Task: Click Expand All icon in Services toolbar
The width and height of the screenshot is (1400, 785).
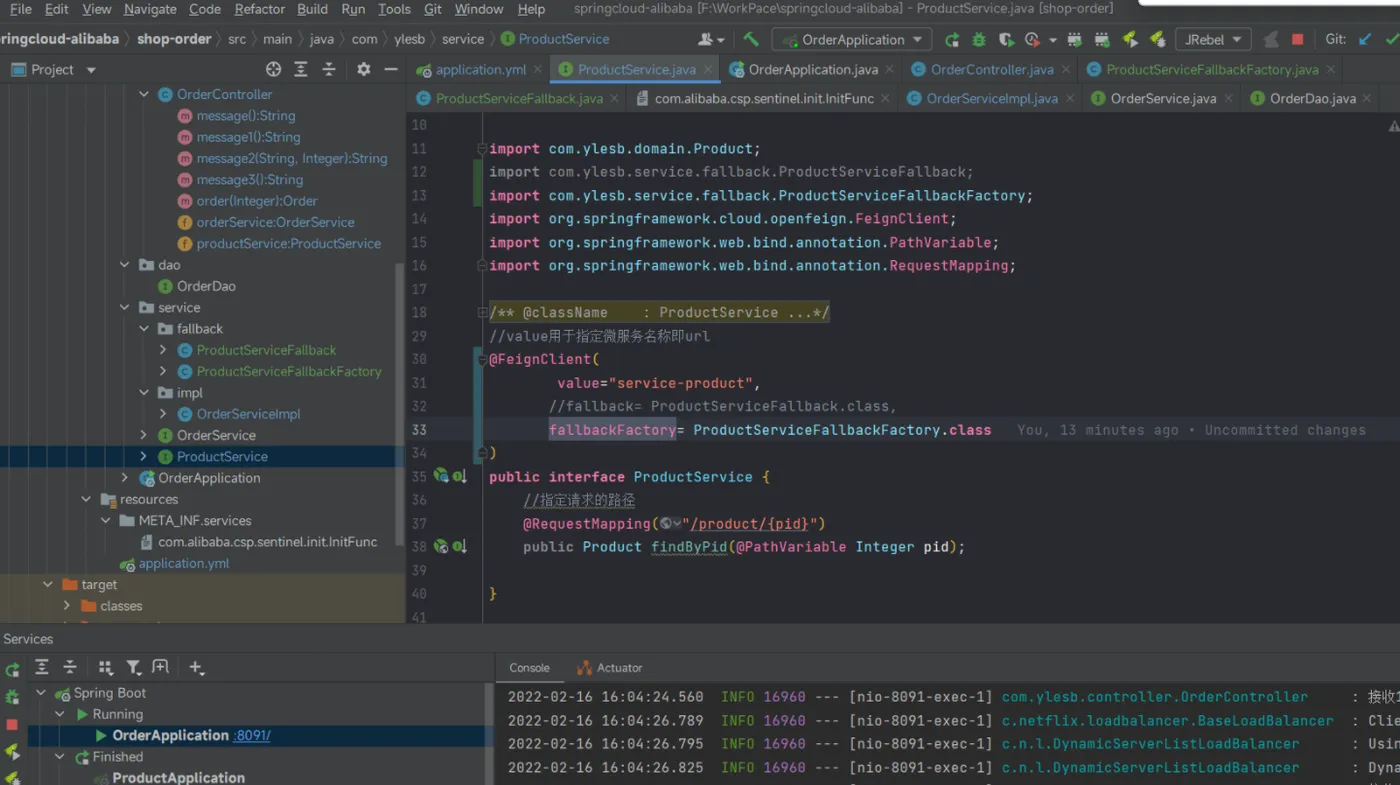Action: 42,667
